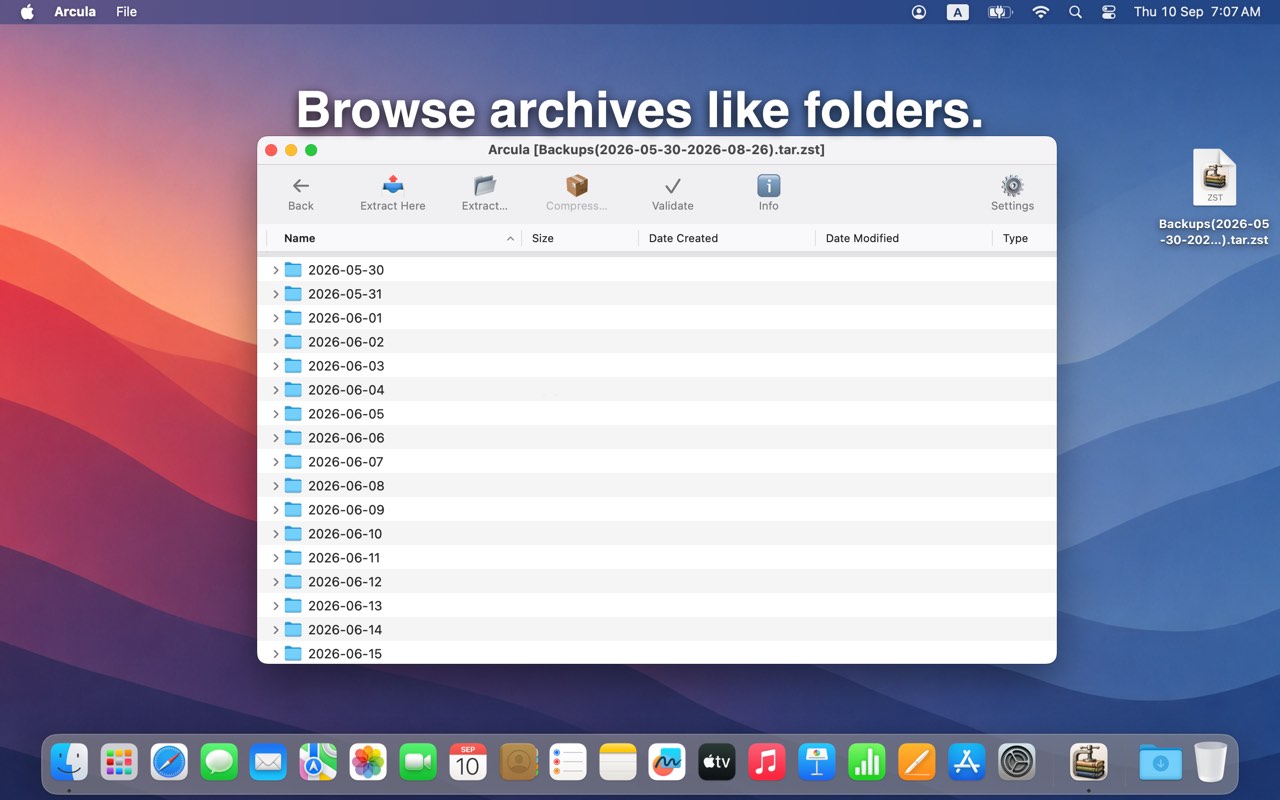Open Reminders from the Dock
This screenshot has width=1280, height=800.
click(568, 763)
